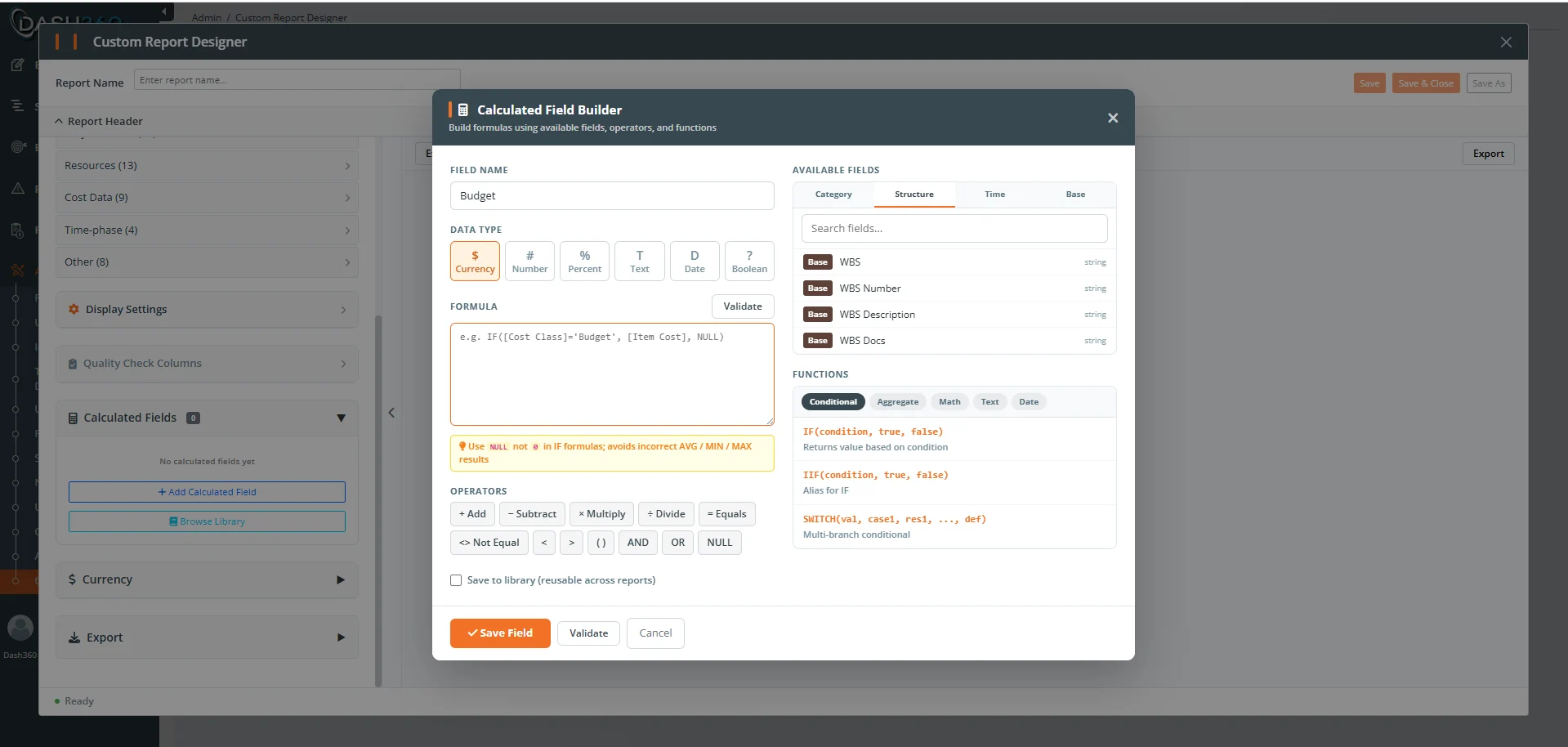
Task: Open Browse Library
Action: 207,521
